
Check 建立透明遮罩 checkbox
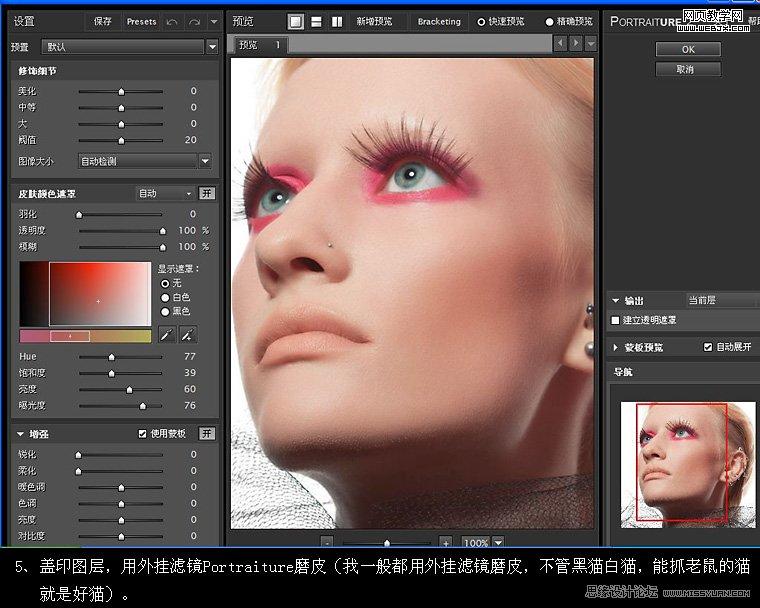coord(616,320)
